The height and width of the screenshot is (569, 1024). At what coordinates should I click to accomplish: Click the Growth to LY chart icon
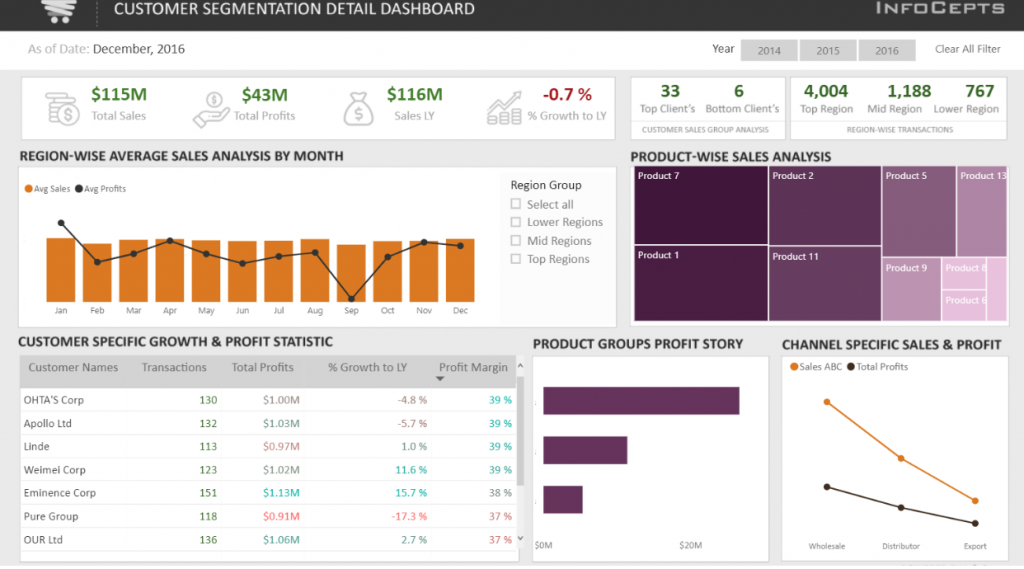504,108
